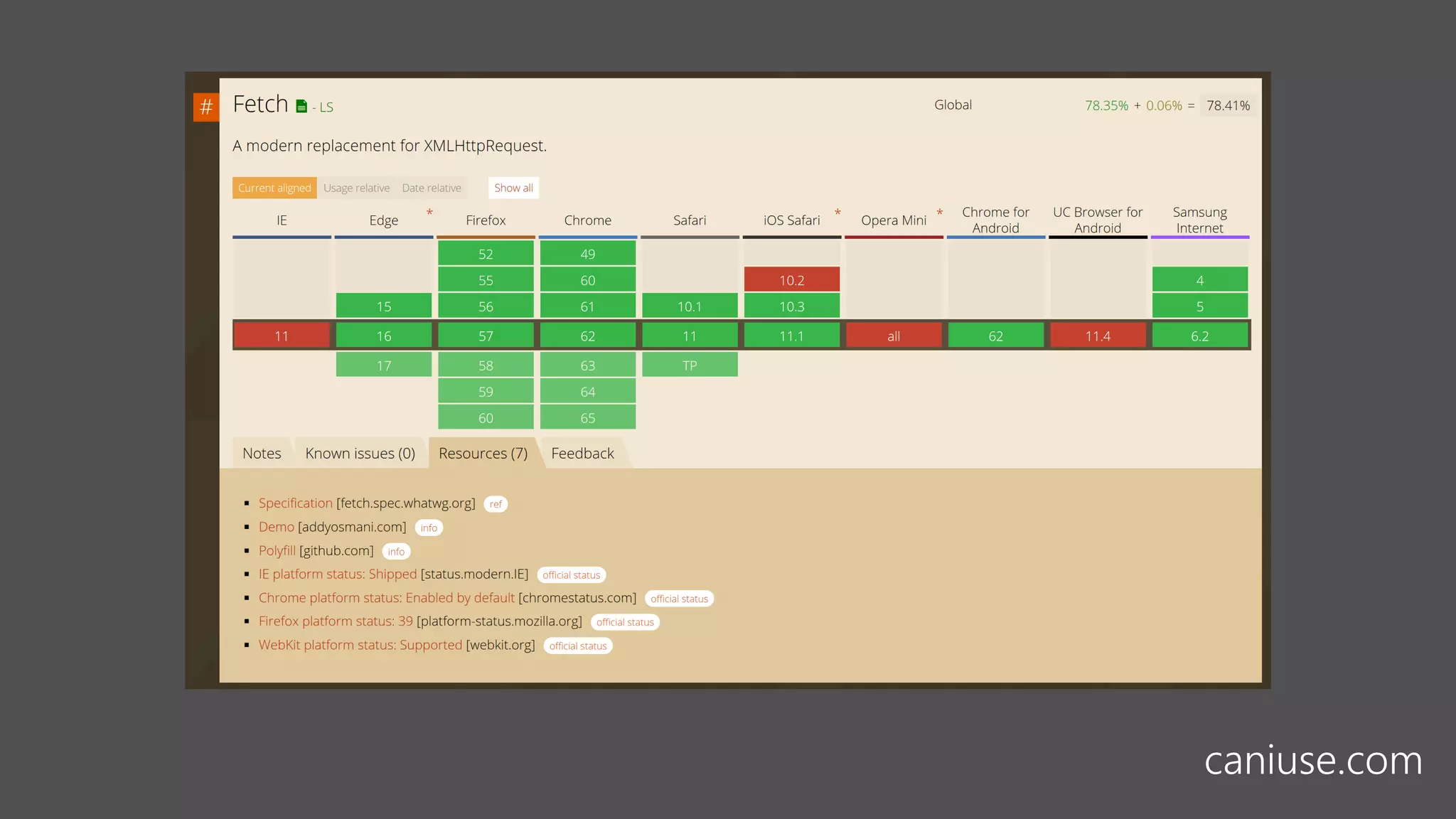Click the green spec document icon

click(301, 107)
